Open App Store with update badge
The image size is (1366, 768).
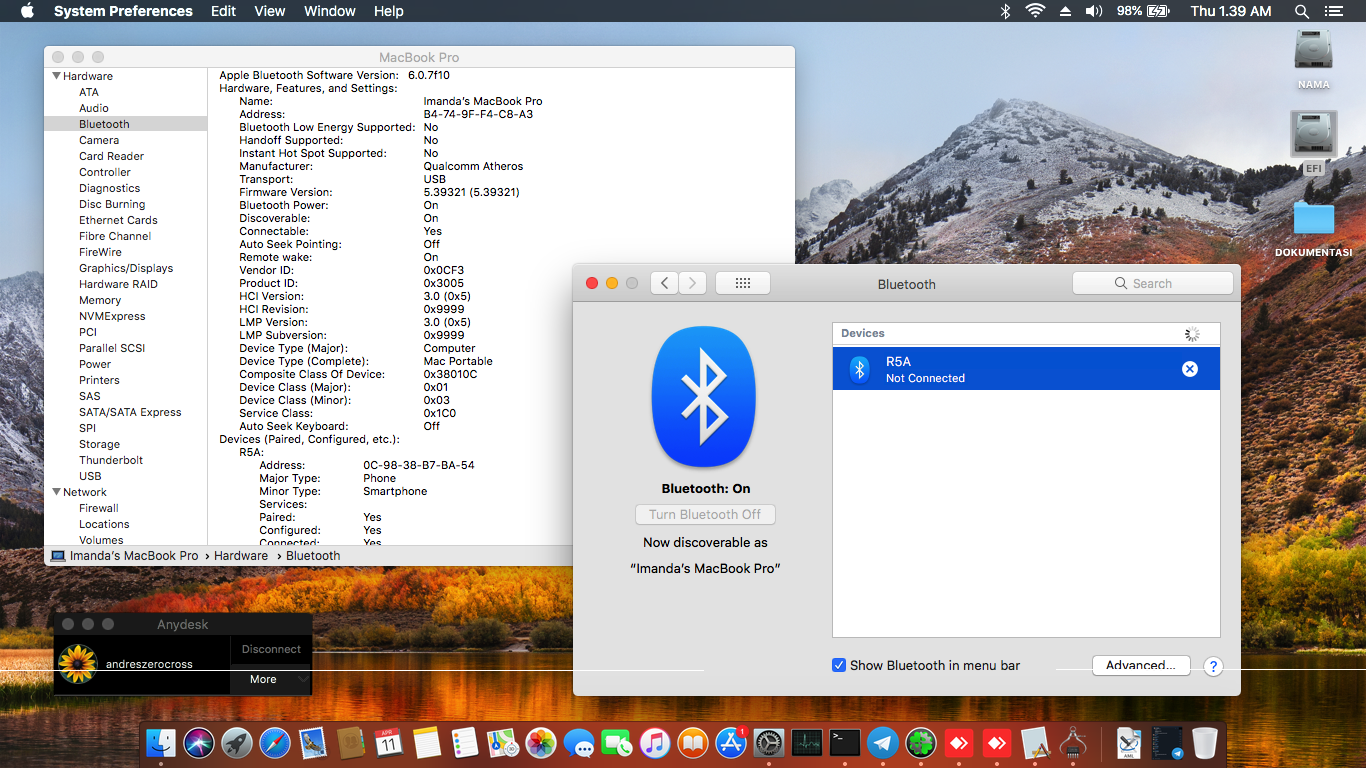click(x=731, y=742)
